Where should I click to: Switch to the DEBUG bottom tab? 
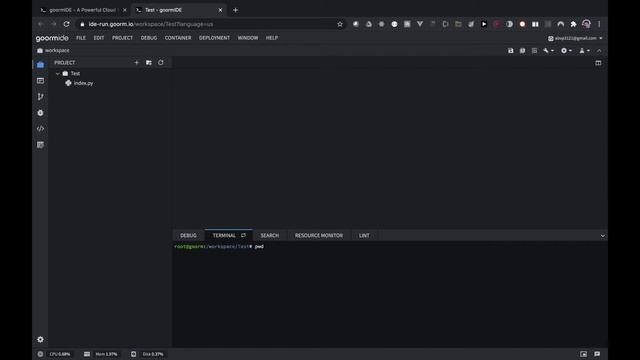188,236
